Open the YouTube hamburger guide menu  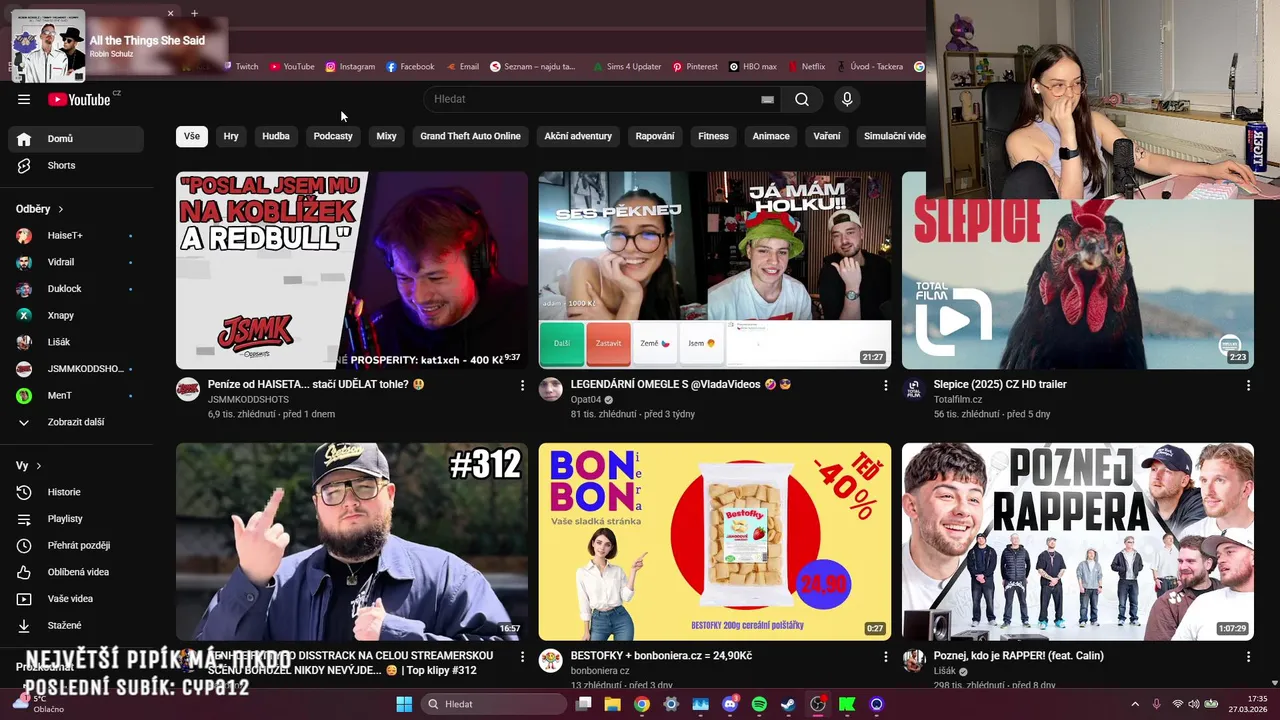click(x=24, y=99)
